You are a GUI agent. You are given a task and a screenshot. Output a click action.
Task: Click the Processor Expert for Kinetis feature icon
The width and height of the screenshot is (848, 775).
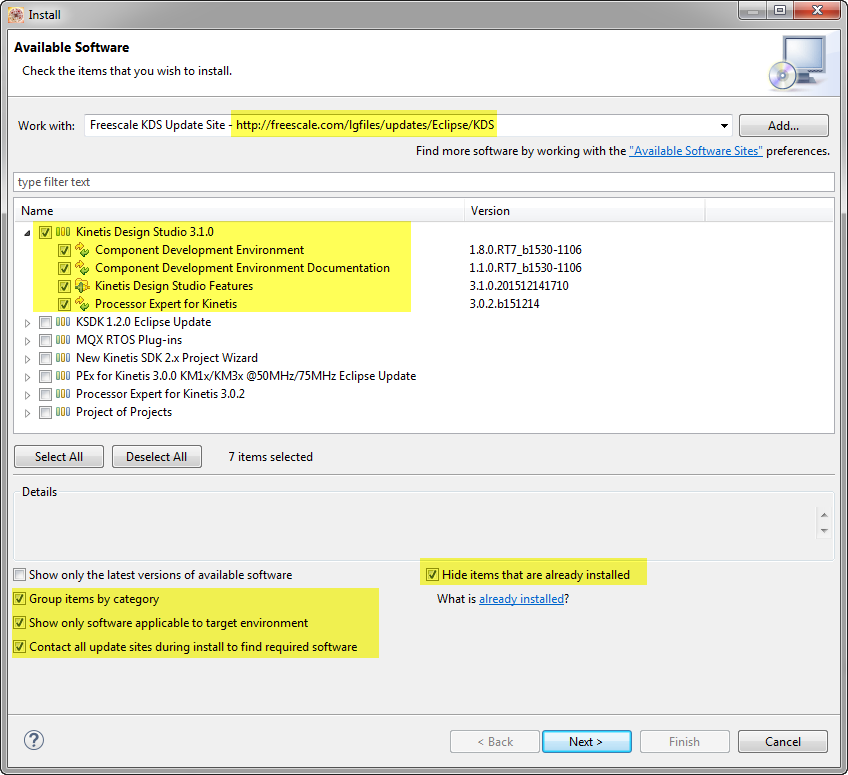82,304
